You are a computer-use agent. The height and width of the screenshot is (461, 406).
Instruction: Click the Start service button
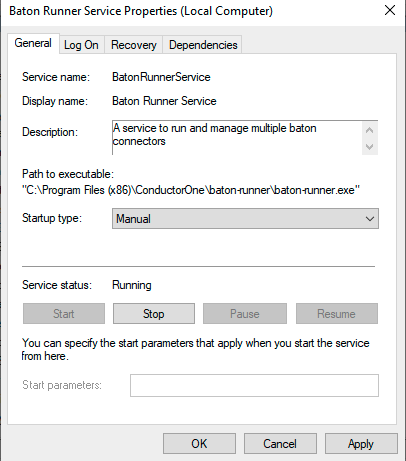click(64, 314)
